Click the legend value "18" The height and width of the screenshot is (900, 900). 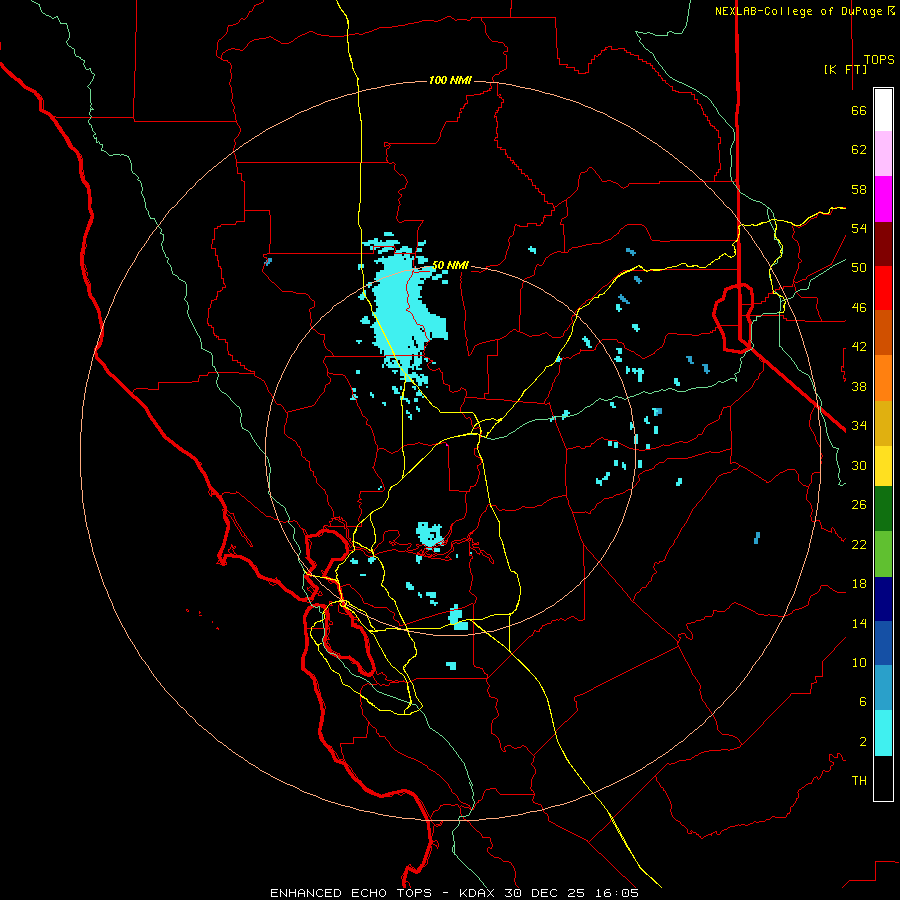(859, 584)
